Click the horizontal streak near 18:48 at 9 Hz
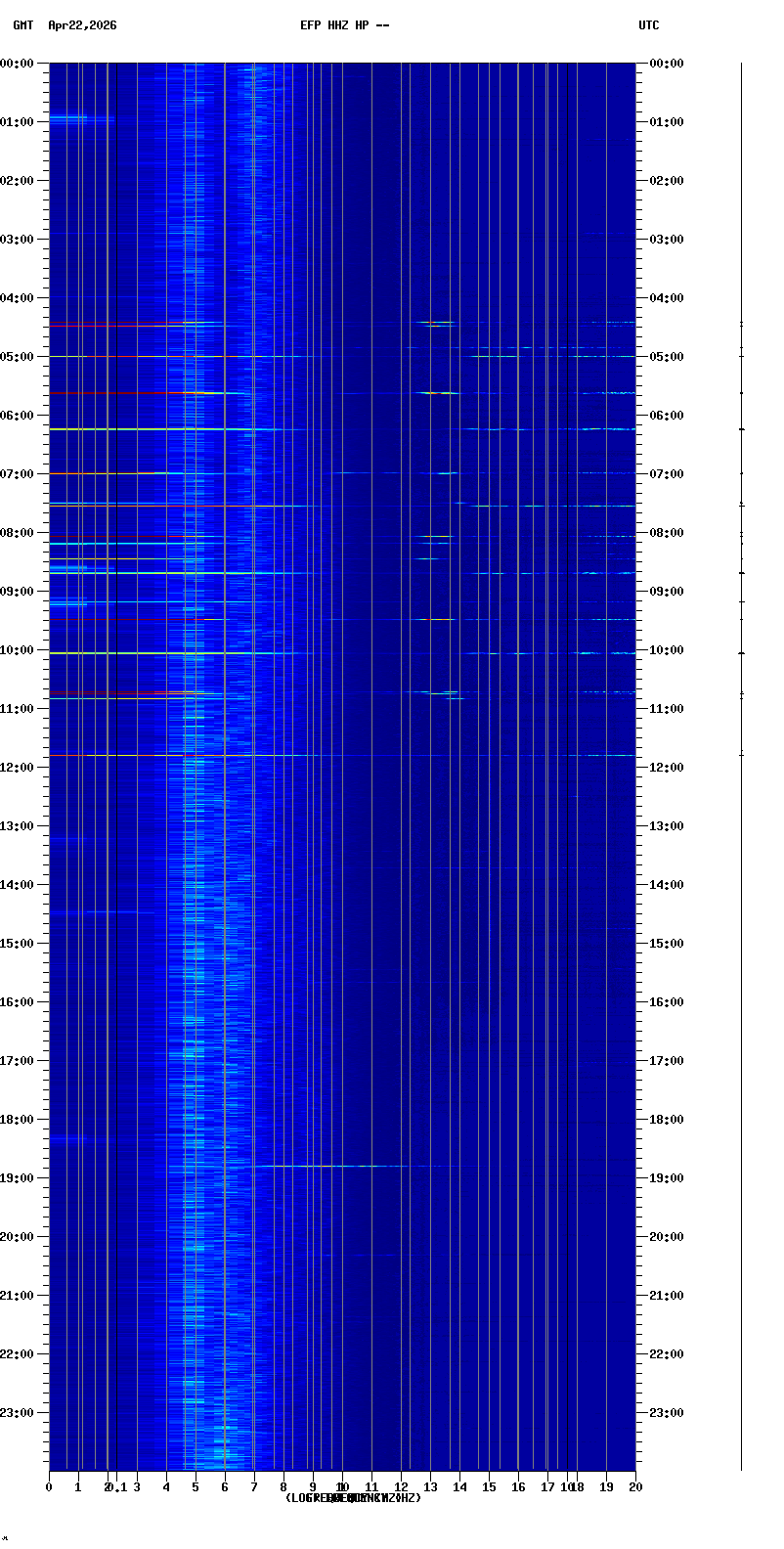Viewport: 784px width, 1549px height. coord(323,1166)
